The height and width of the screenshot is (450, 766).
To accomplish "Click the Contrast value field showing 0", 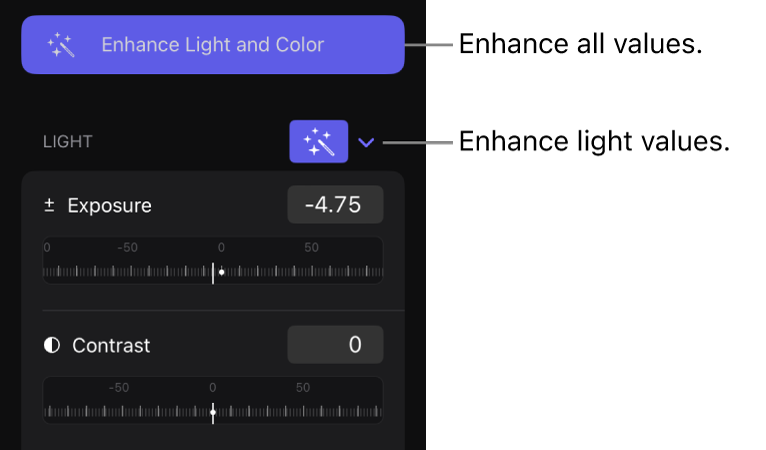I will coord(335,345).
